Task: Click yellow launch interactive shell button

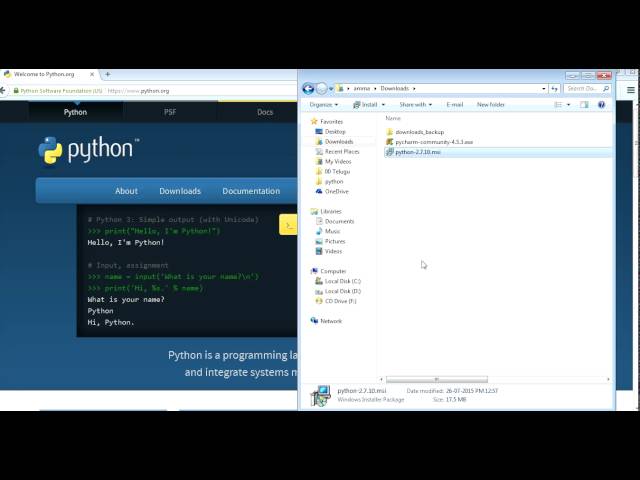Action: tap(288, 224)
